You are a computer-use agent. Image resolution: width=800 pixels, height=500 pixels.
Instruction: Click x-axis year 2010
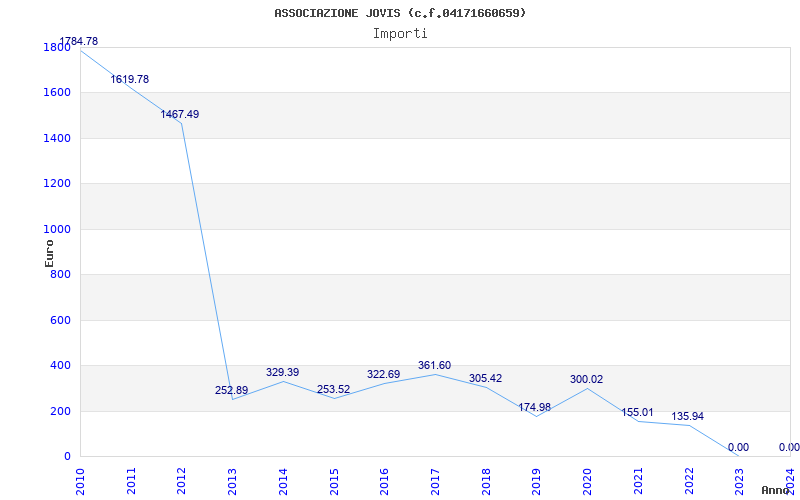pyautogui.click(x=80, y=481)
